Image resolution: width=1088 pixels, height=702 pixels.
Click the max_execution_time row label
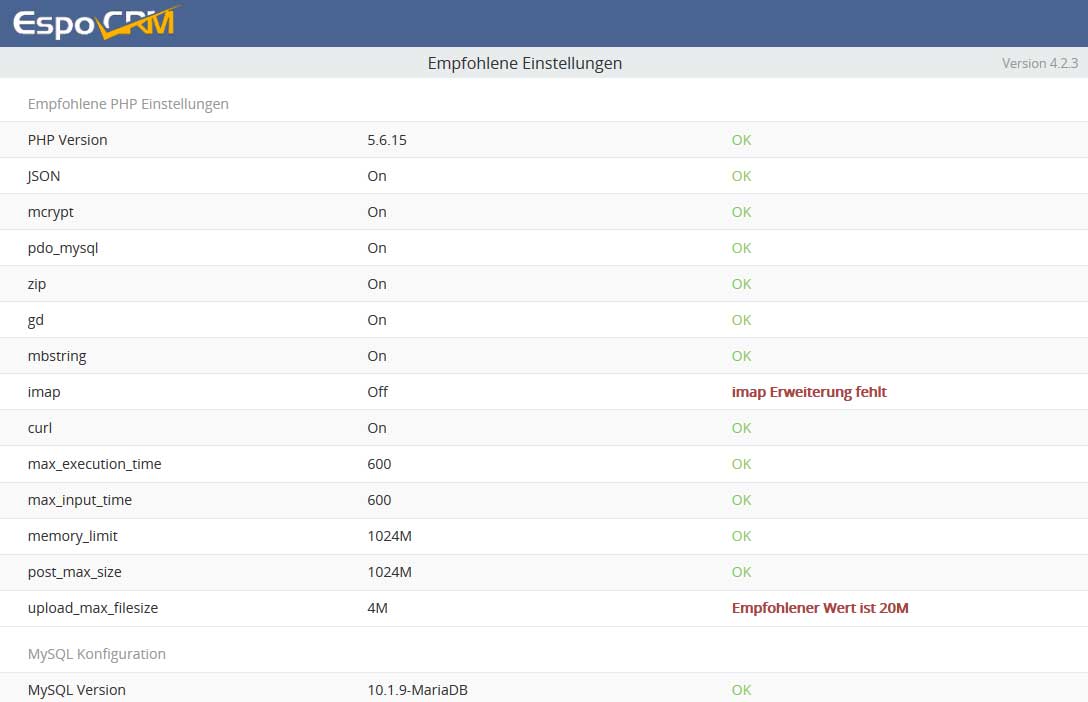click(x=94, y=464)
